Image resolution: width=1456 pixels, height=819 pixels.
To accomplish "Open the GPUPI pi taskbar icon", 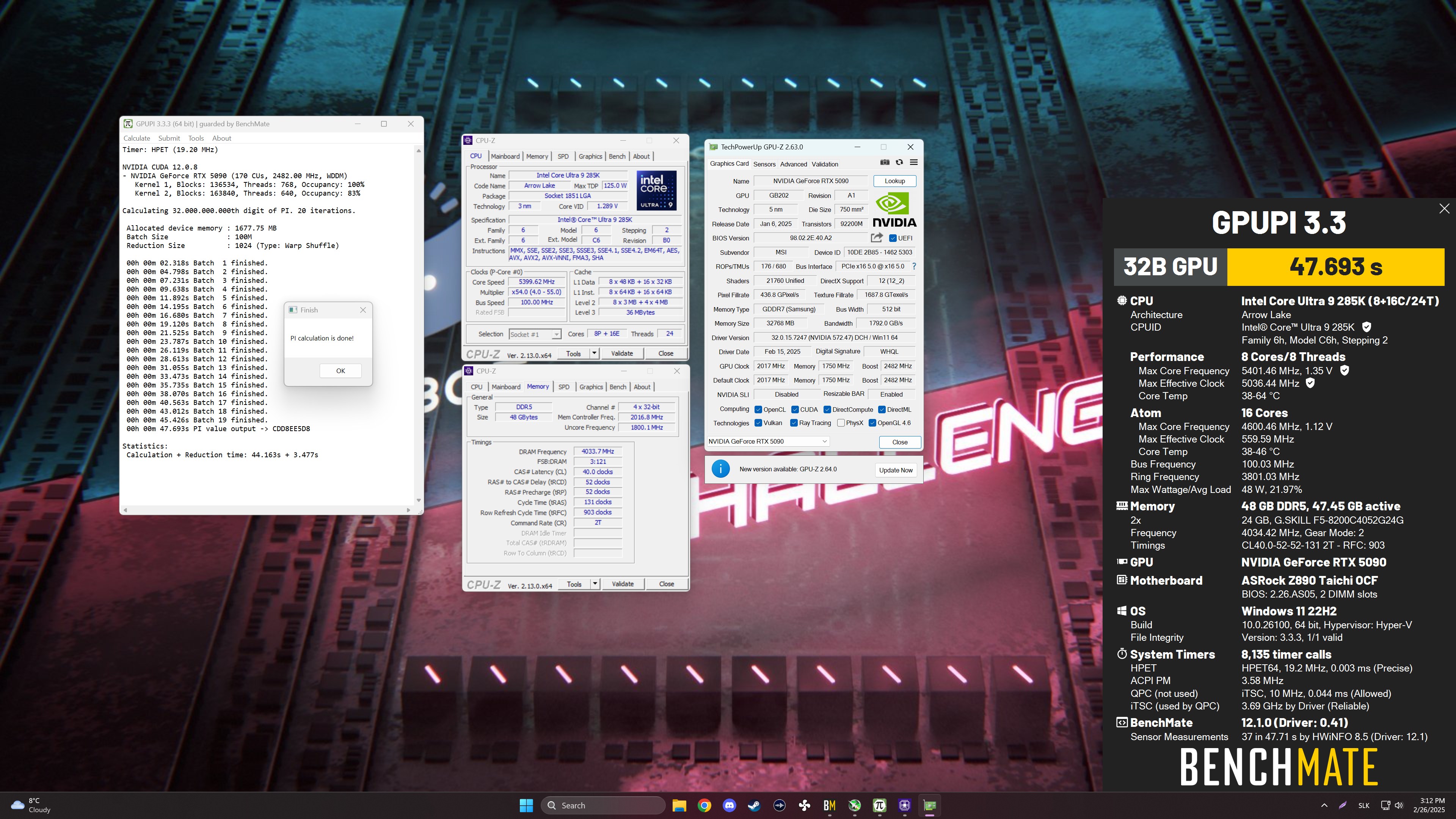I will (x=880, y=805).
